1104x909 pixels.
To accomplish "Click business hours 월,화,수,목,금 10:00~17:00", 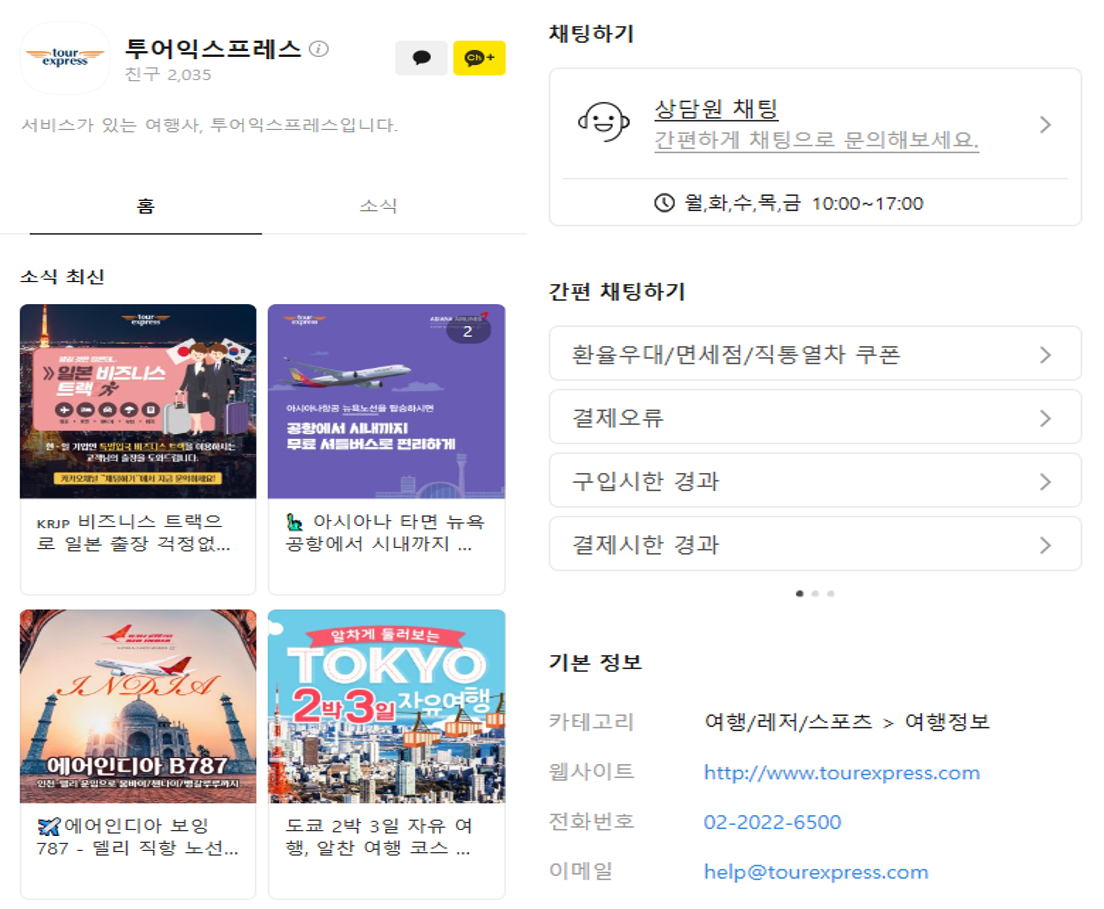I will 803,203.
